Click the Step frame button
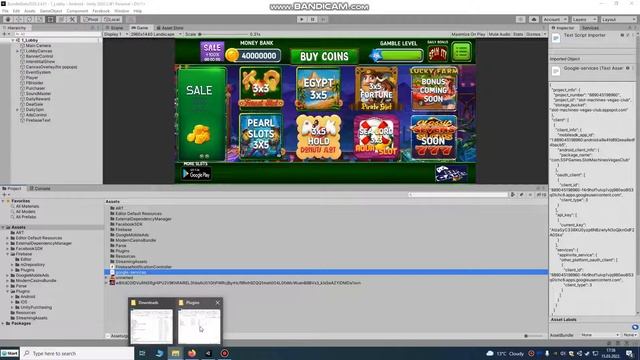 [x=323, y=19]
